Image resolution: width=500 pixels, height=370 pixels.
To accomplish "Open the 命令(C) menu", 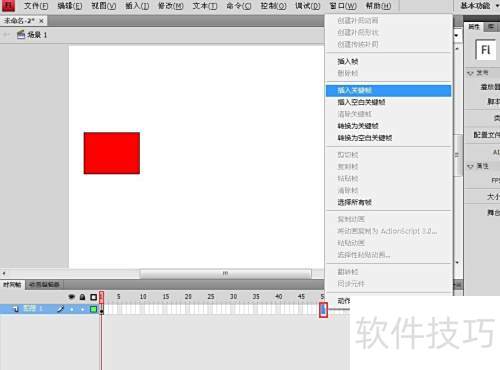I will (239, 6).
